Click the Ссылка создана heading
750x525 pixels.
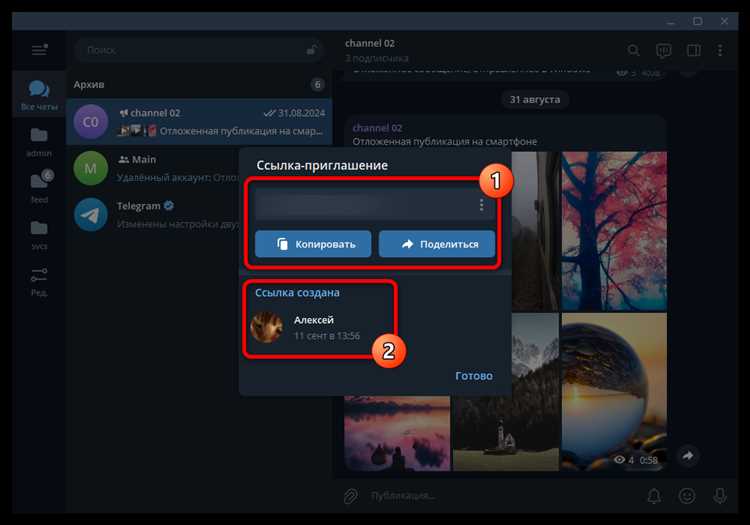click(x=297, y=293)
